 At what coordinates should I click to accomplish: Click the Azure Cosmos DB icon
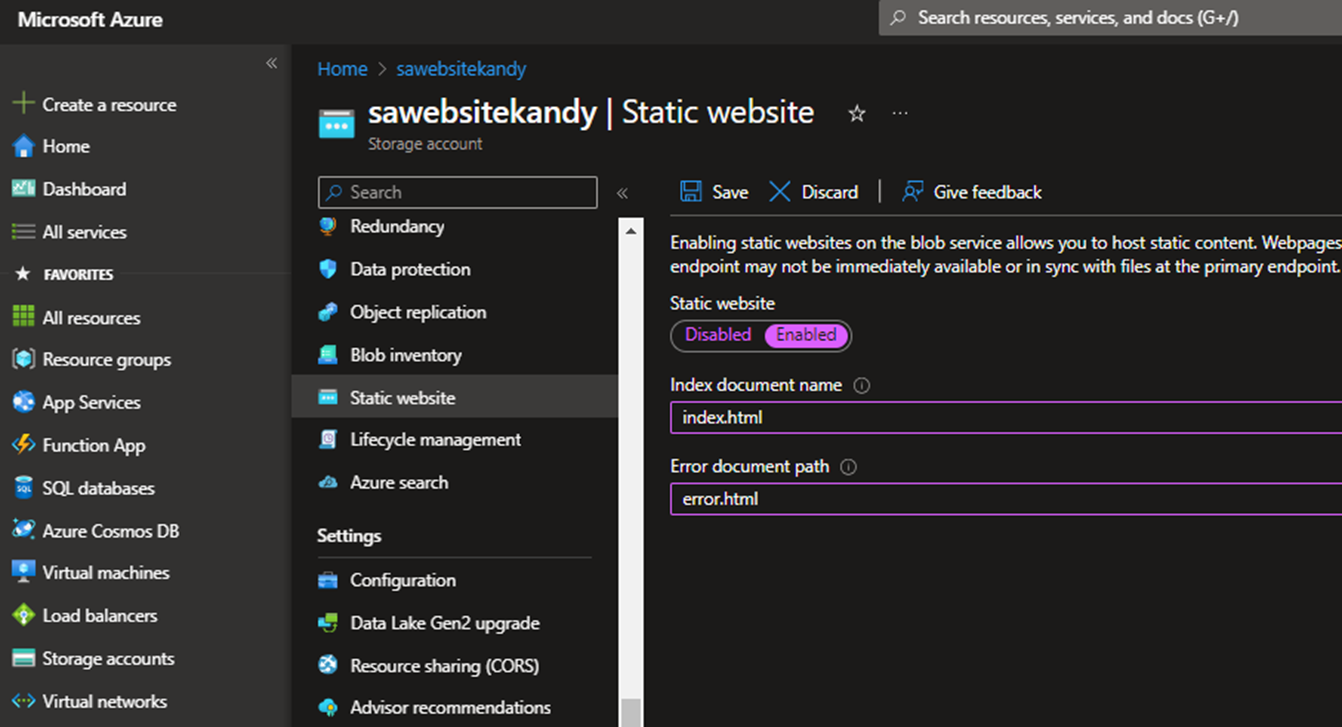[x=23, y=530]
